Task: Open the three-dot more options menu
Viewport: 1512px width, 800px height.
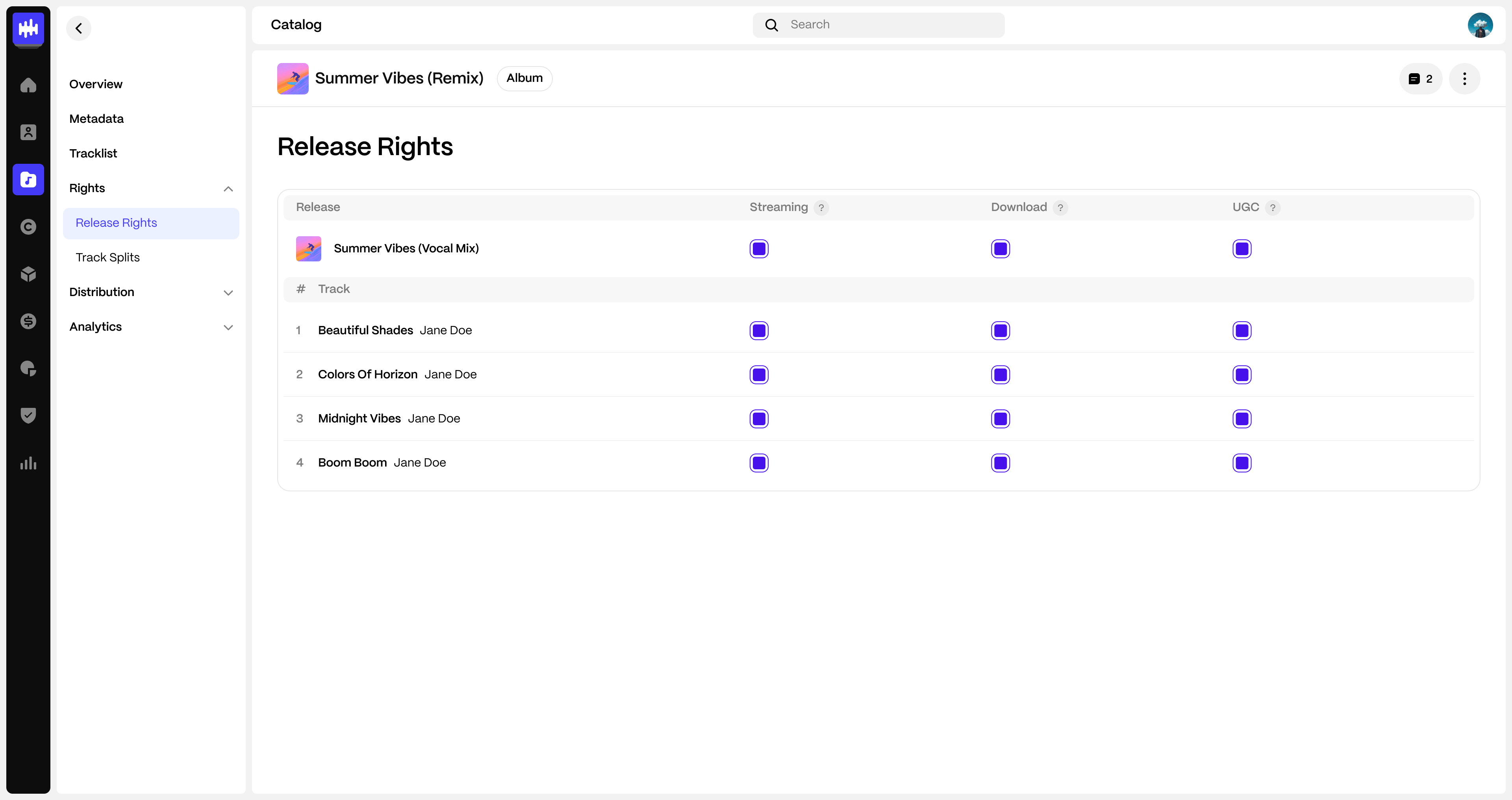Action: click(x=1464, y=79)
